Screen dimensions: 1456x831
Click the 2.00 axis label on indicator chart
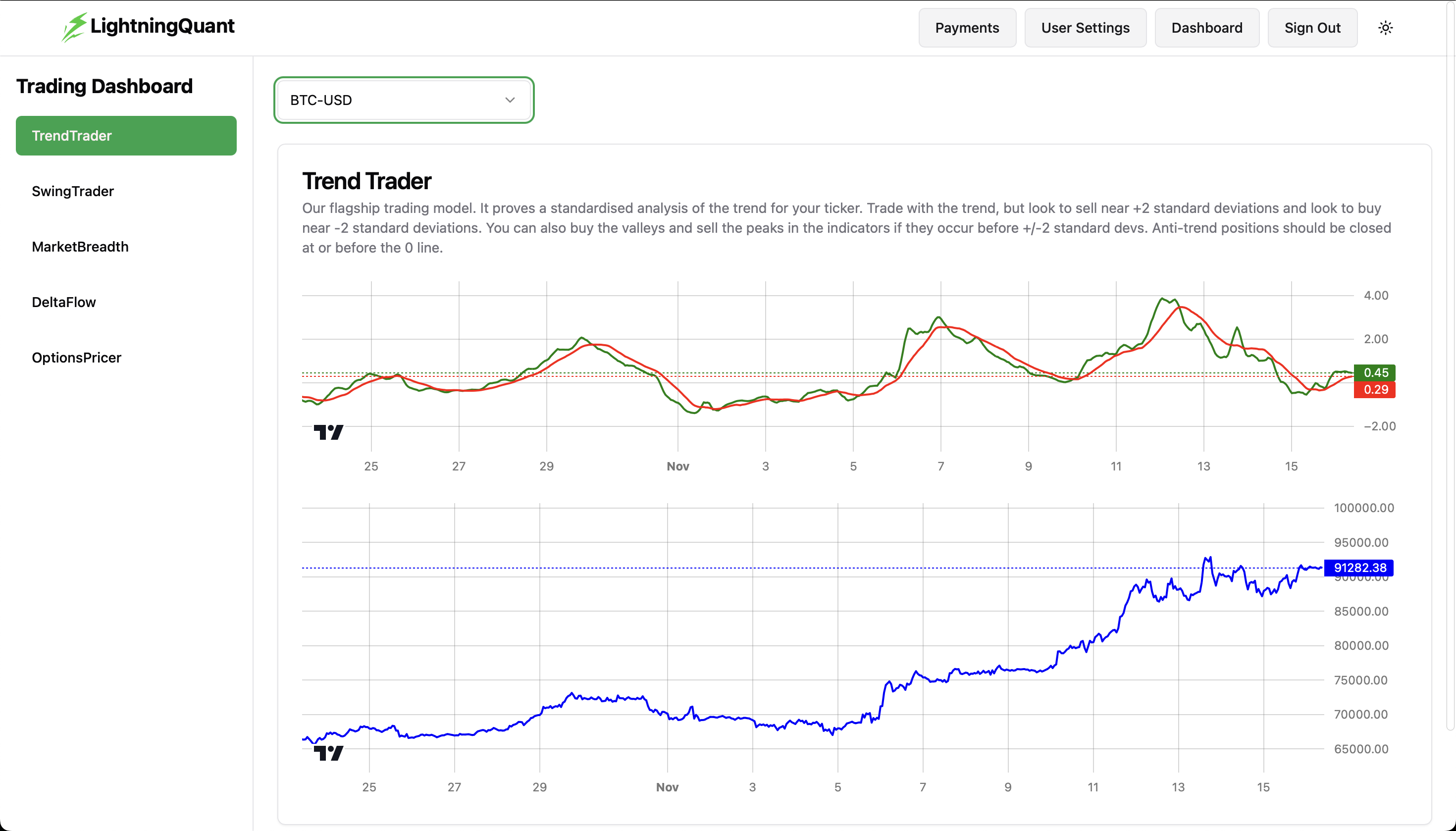click(x=1375, y=339)
